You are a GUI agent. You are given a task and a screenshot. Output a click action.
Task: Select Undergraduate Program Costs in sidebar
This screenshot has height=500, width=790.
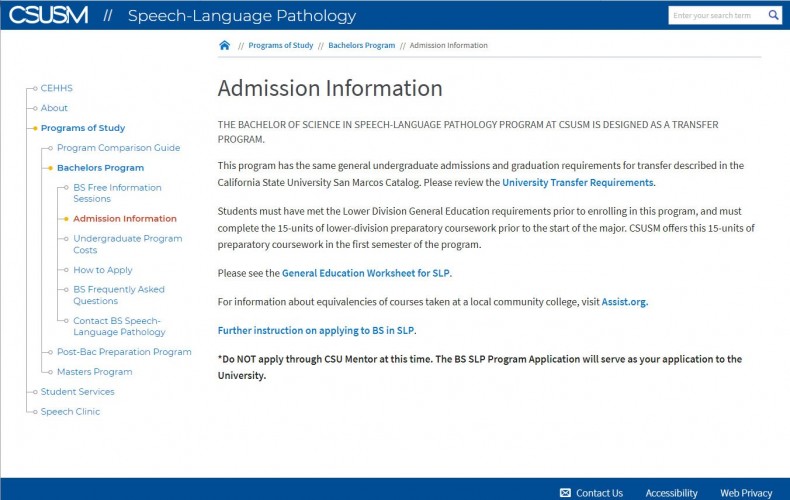[x=127, y=244]
